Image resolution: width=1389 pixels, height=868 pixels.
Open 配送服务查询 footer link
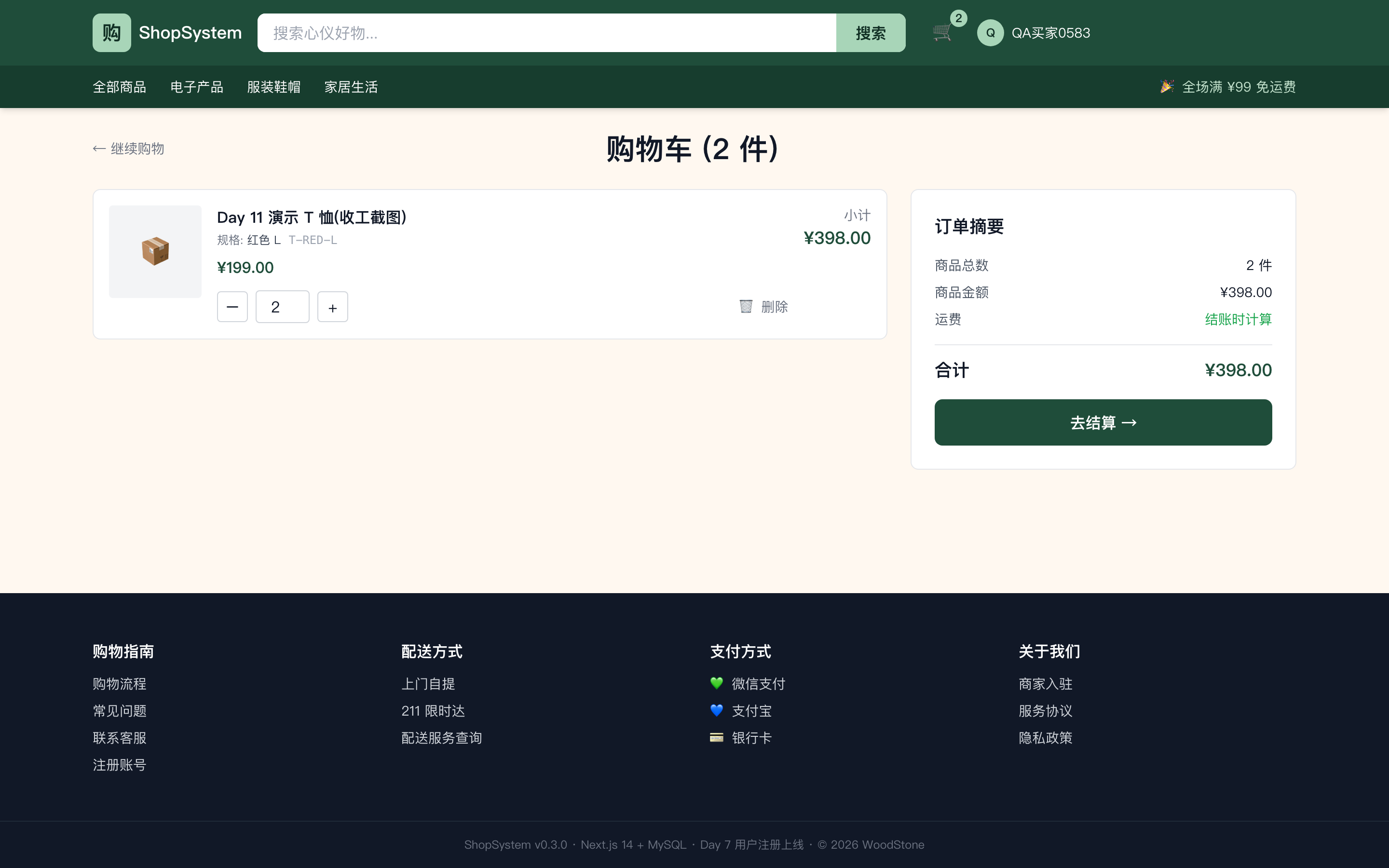click(441, 738)
